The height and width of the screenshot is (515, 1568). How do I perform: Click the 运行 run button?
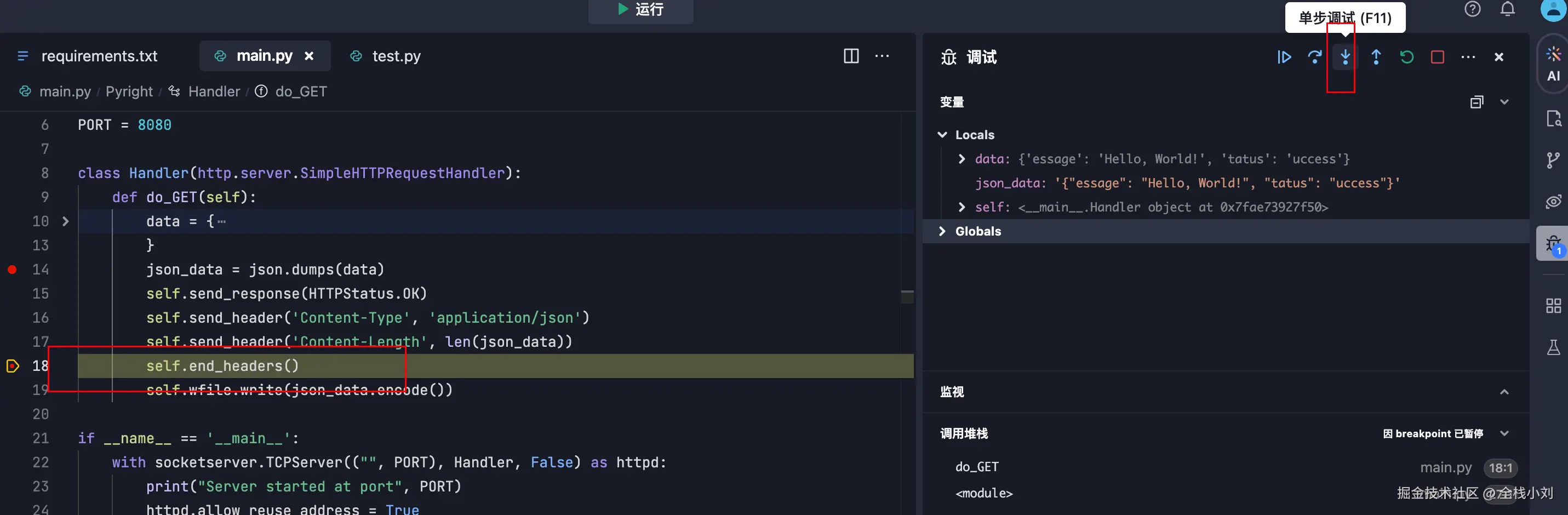[x=640, y=10]
